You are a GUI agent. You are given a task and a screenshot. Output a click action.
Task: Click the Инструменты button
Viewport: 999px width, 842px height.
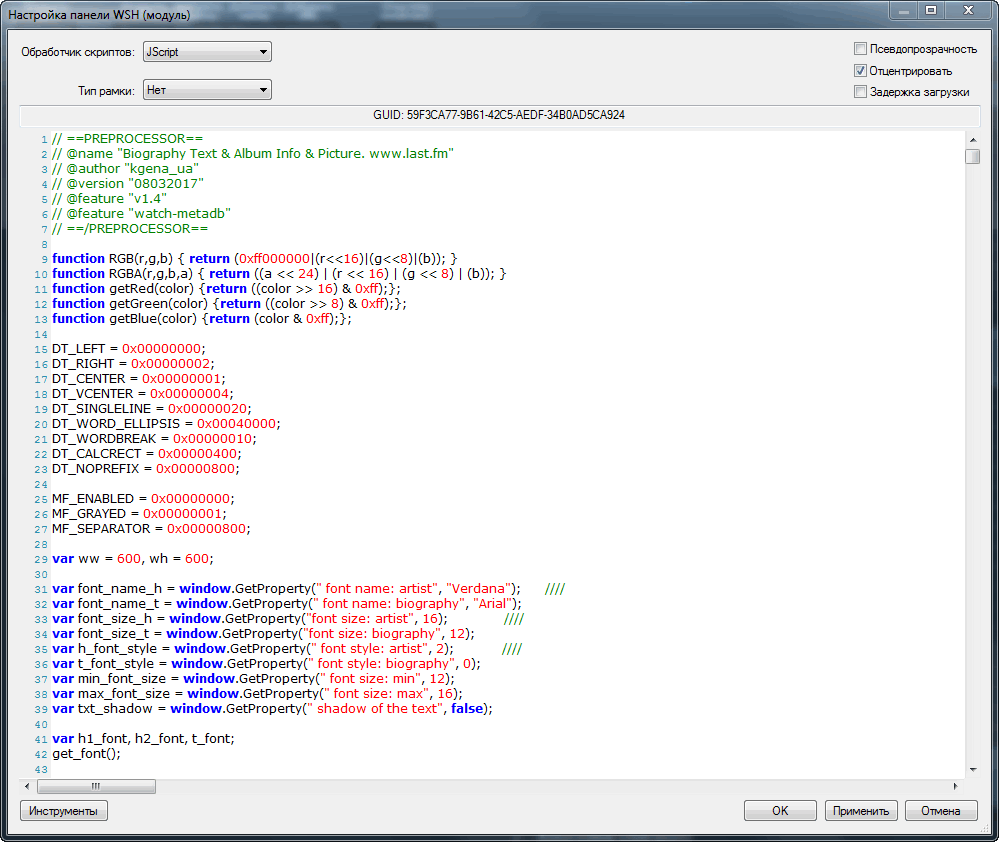[64, 811]
